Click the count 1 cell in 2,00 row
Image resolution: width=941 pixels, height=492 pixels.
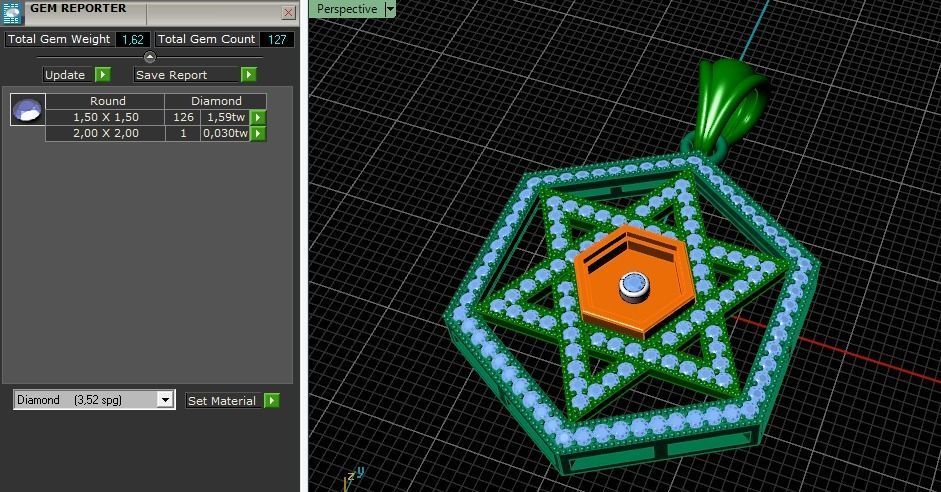click(183, 133)
